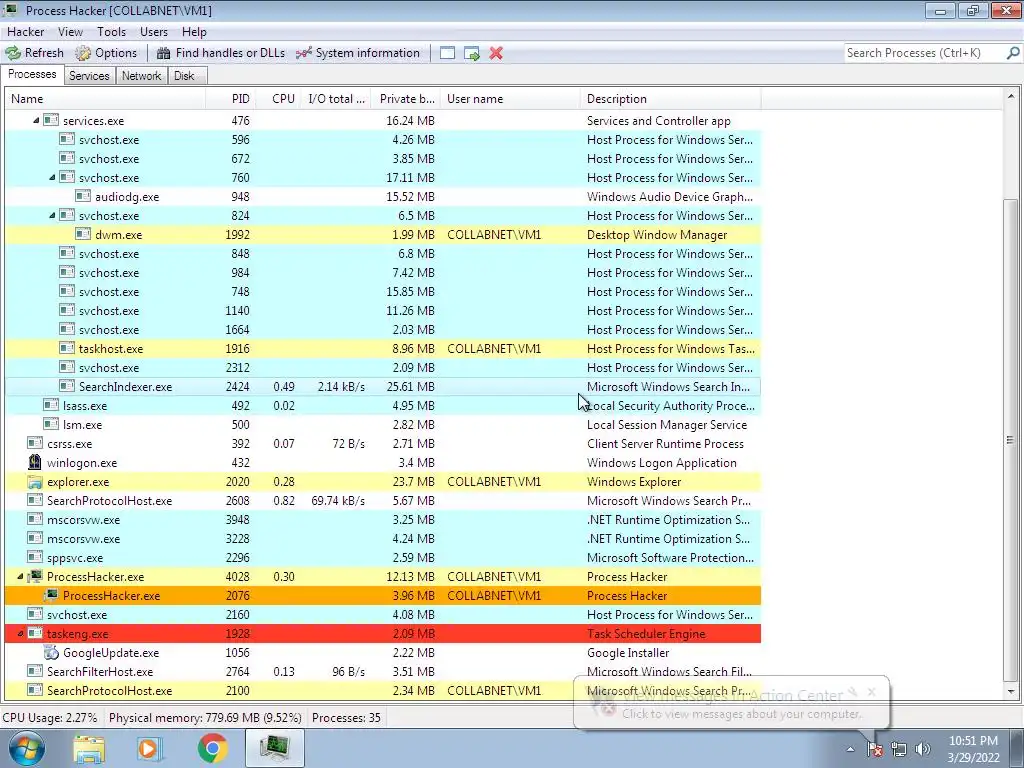The width and height of the screenshot is (1024, 768).
Task: Click the scrollbar up arrow
Action: point(1010,97)
